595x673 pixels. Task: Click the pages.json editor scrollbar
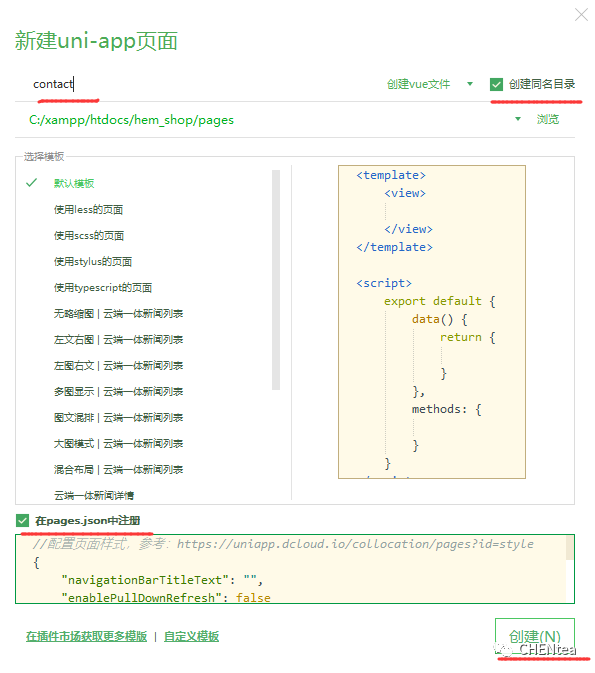569,548
